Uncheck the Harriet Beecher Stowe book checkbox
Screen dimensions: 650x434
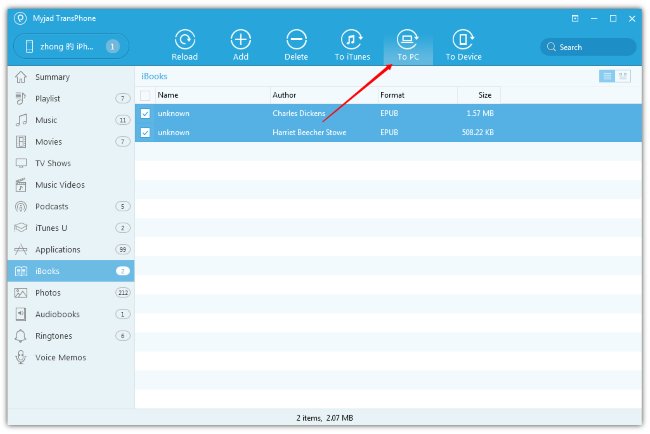[x=146, y=132]
